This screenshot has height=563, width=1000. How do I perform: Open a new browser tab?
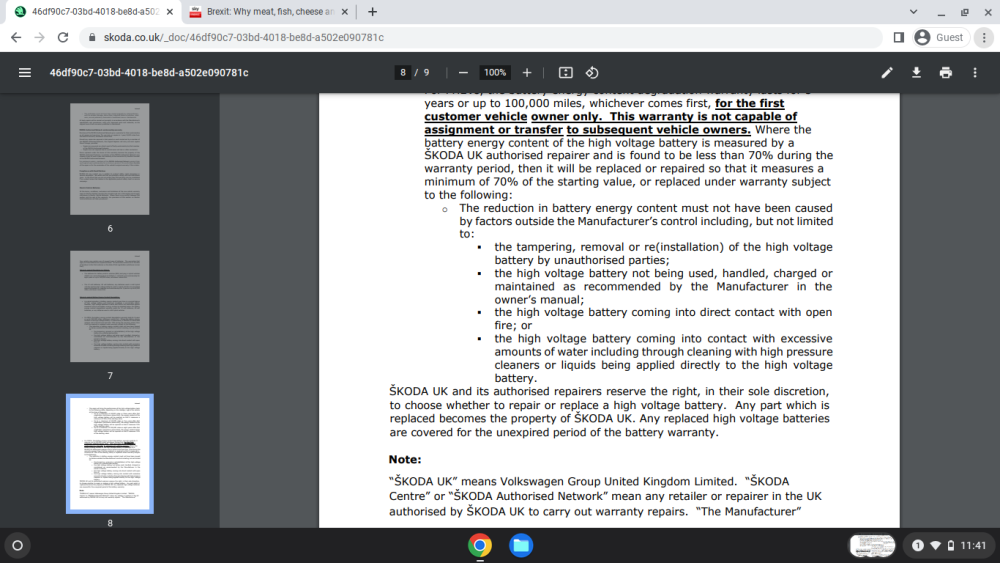pos(372,11)
